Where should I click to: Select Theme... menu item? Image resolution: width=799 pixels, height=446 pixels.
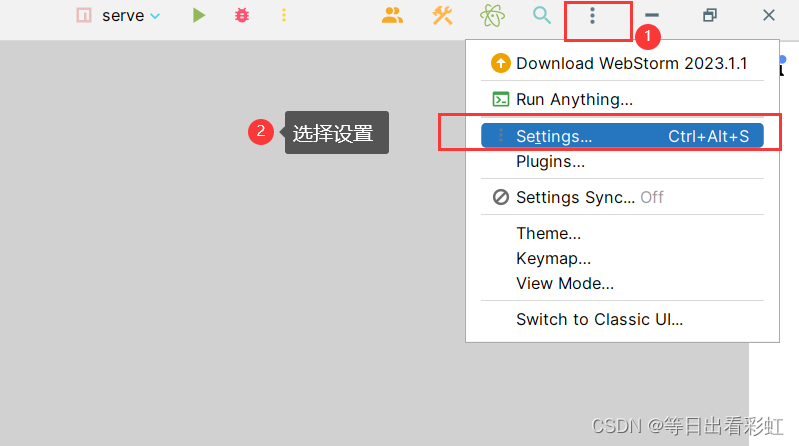[x=622, y=233]
